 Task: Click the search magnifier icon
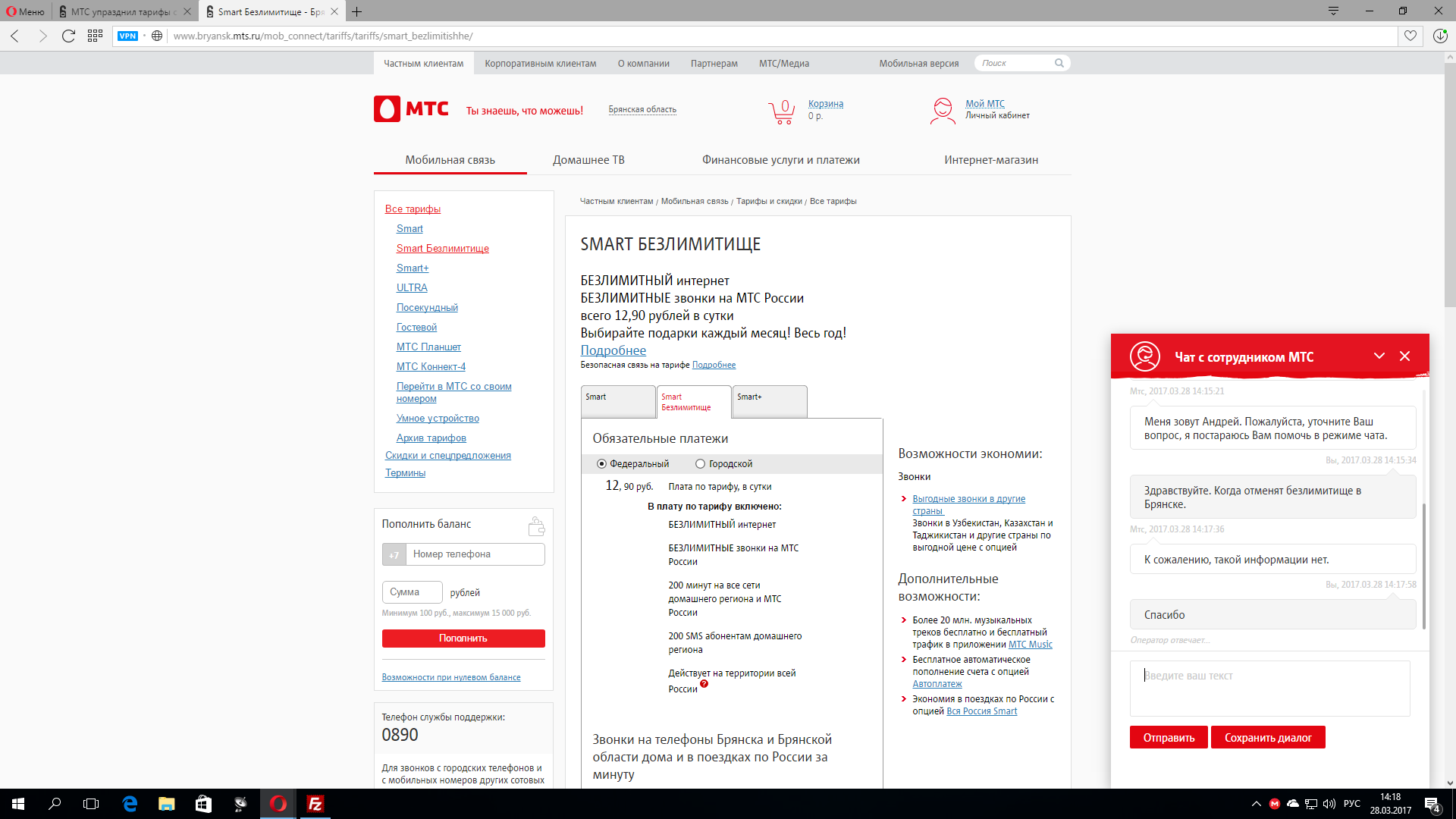(x=1059, y=63)
